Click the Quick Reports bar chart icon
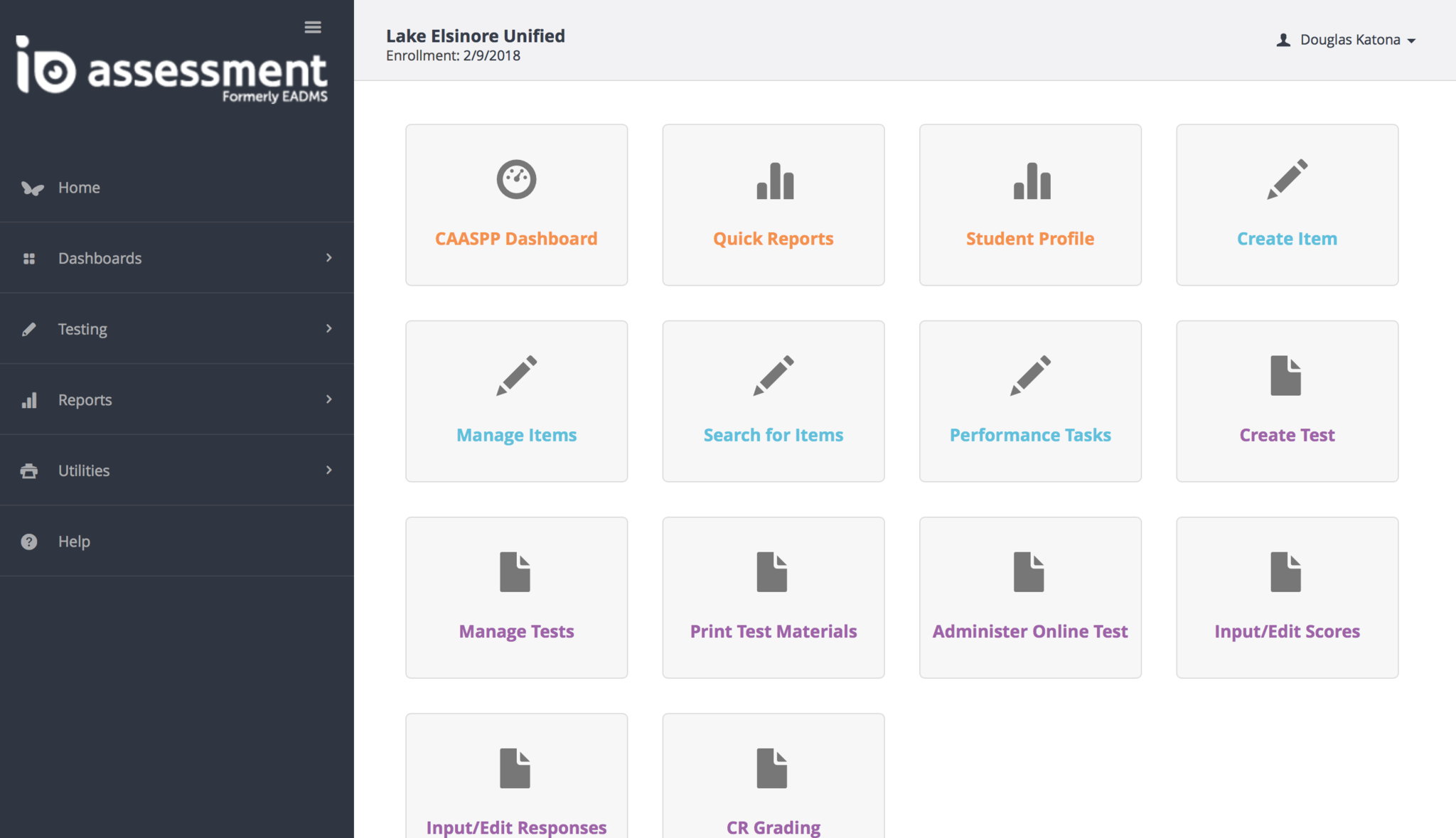This screenshot has height=838, width=1456. pos(774,181)
